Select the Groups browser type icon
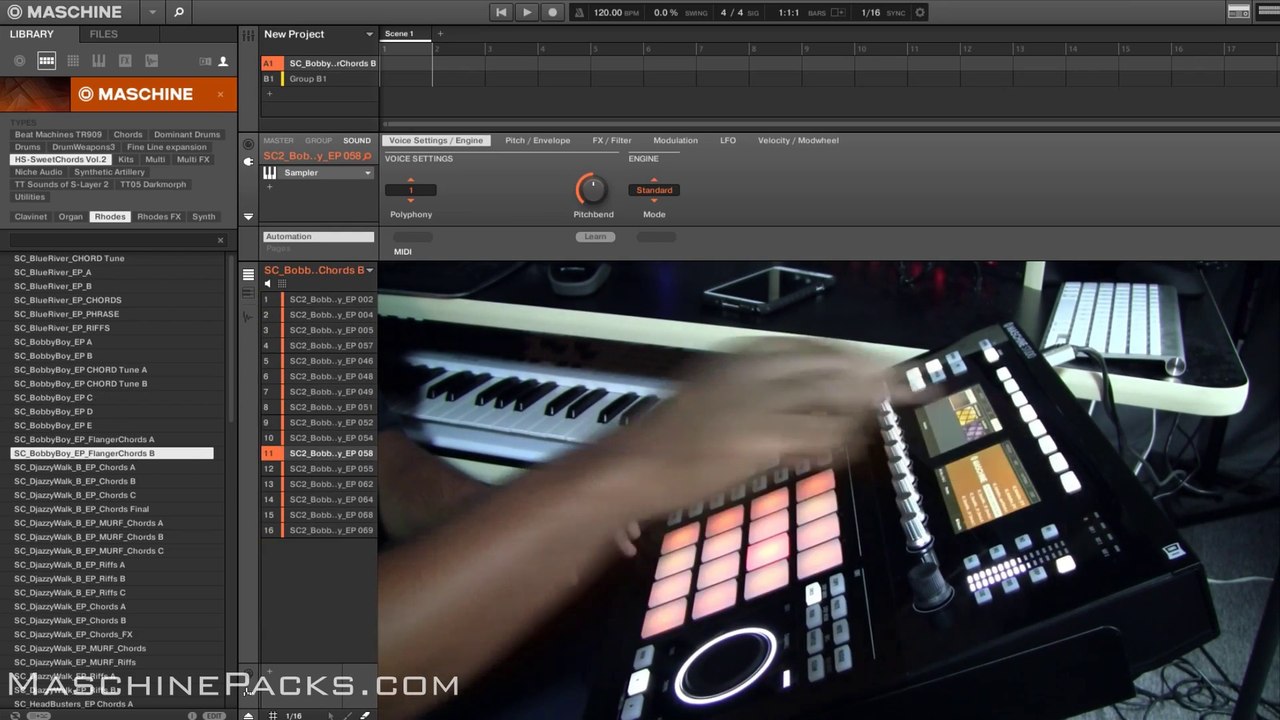The width and height of the screenshot is (1280, 720). click(x=46, y=61)
